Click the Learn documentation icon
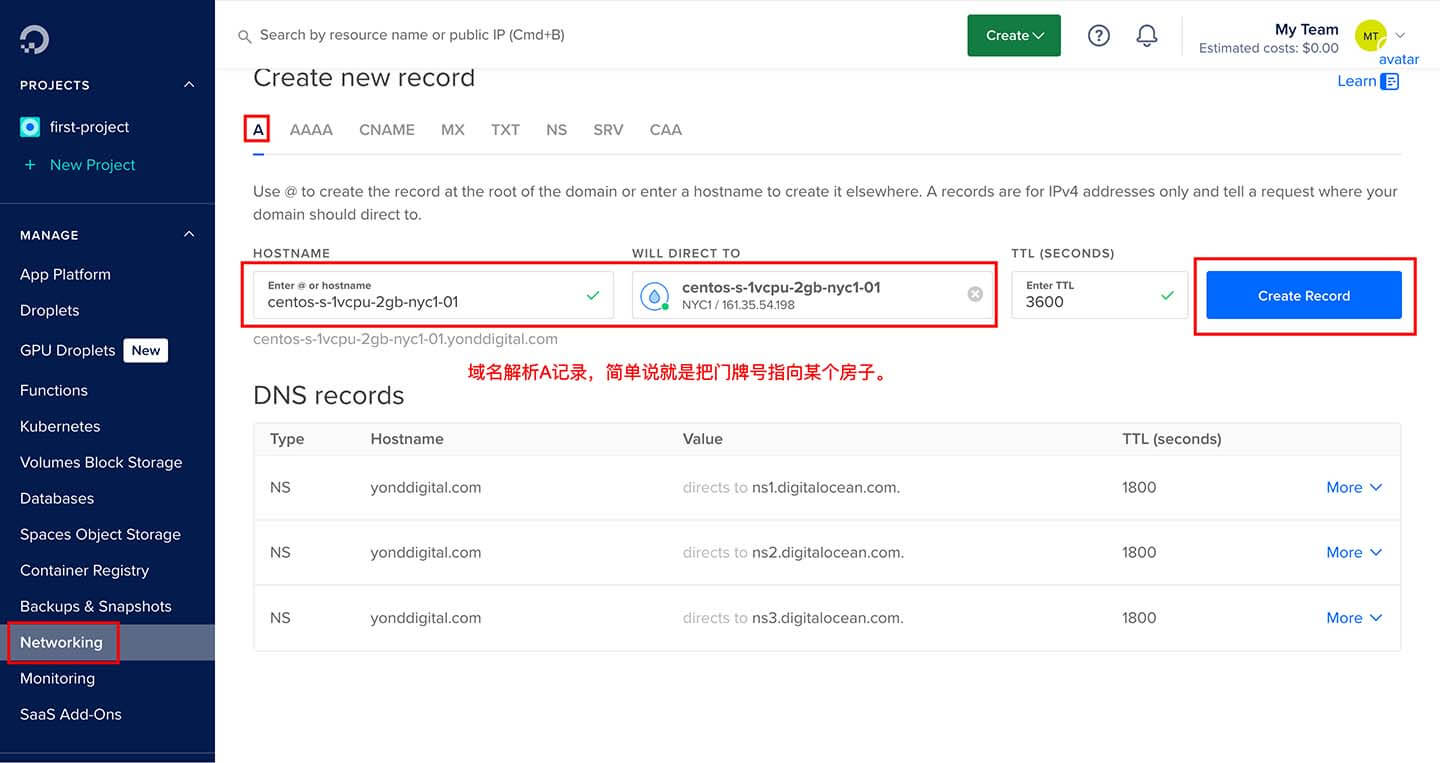 click(1390, 82)
